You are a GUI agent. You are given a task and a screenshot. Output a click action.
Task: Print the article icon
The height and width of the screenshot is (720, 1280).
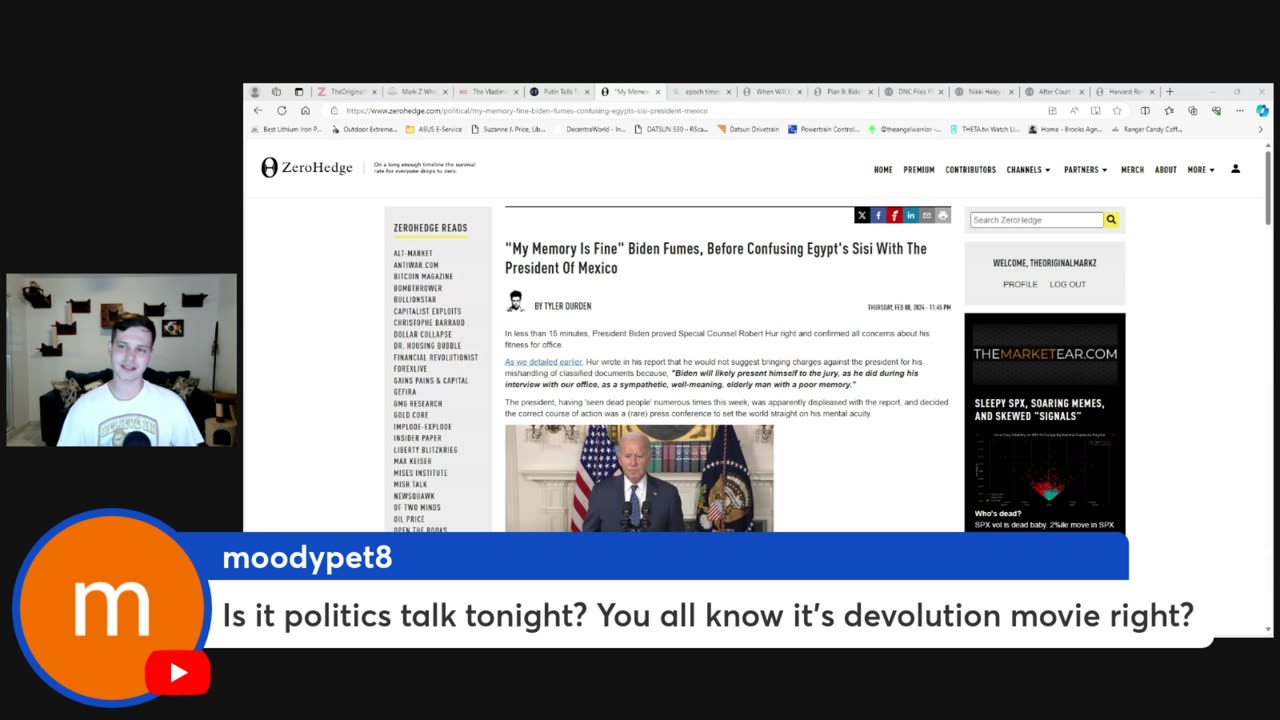(942, 215)
